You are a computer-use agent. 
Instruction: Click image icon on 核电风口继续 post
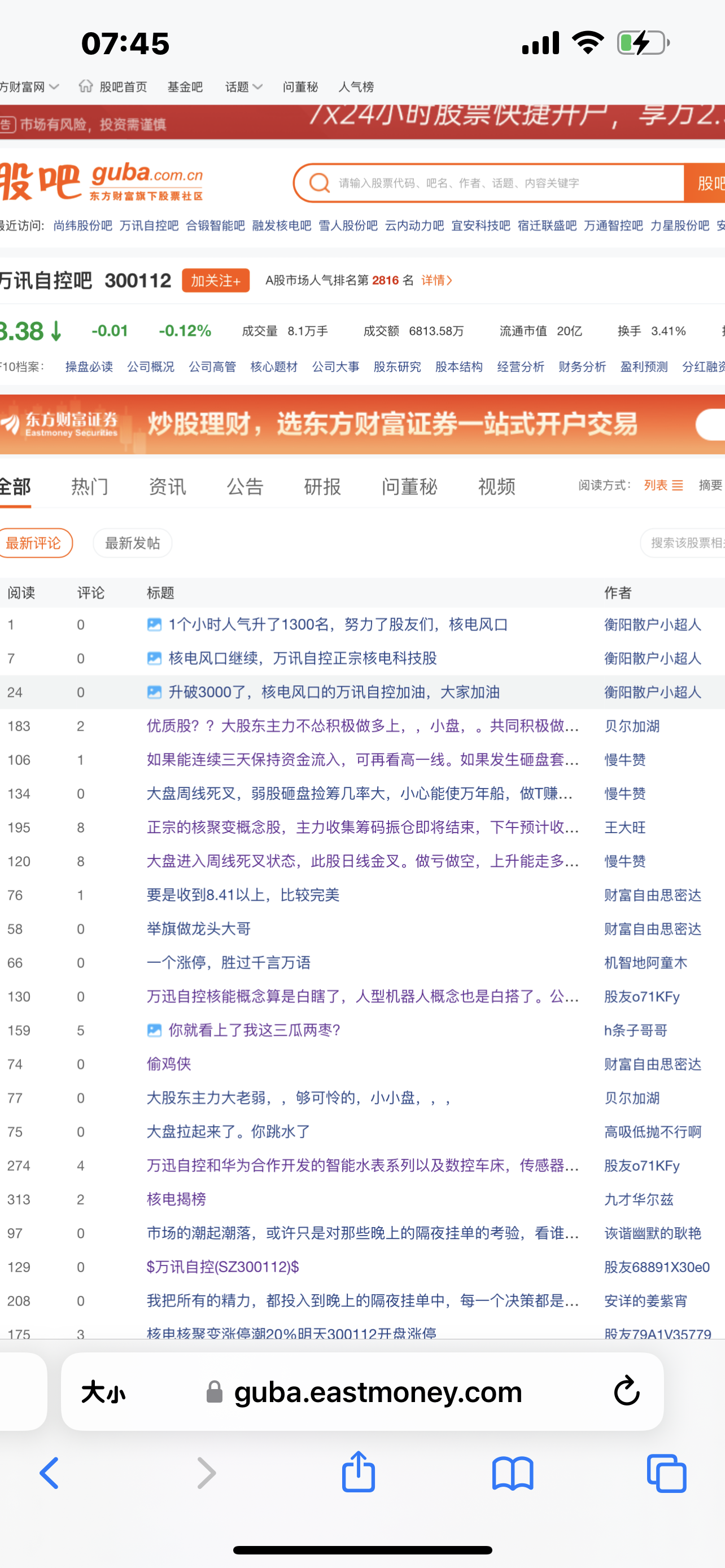click(x=155, y=659)
